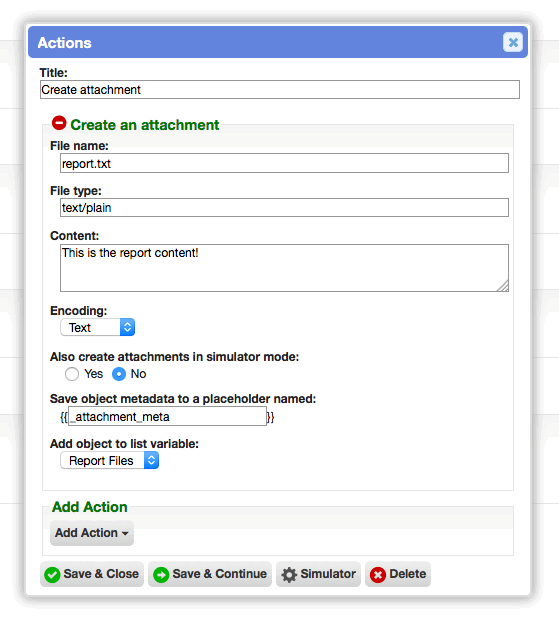Click inside the Content text area
Screen dimensions: 559x620
[284, 268]
